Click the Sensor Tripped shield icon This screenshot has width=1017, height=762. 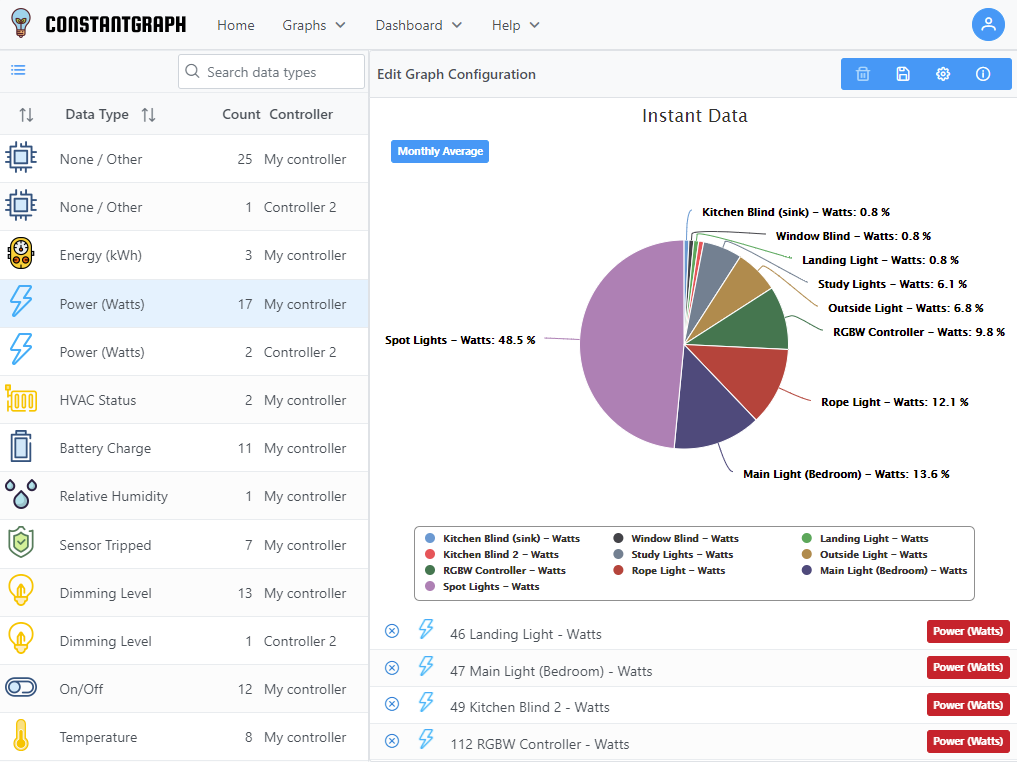click(x=21, y=544)
